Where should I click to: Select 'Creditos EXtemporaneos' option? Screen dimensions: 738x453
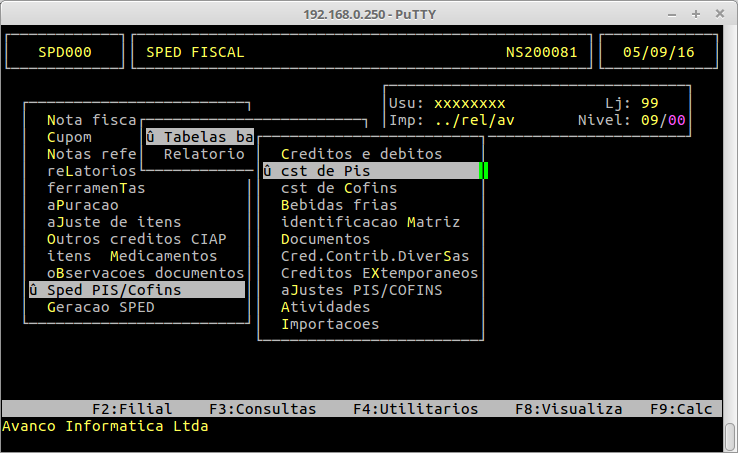[379, 273]
